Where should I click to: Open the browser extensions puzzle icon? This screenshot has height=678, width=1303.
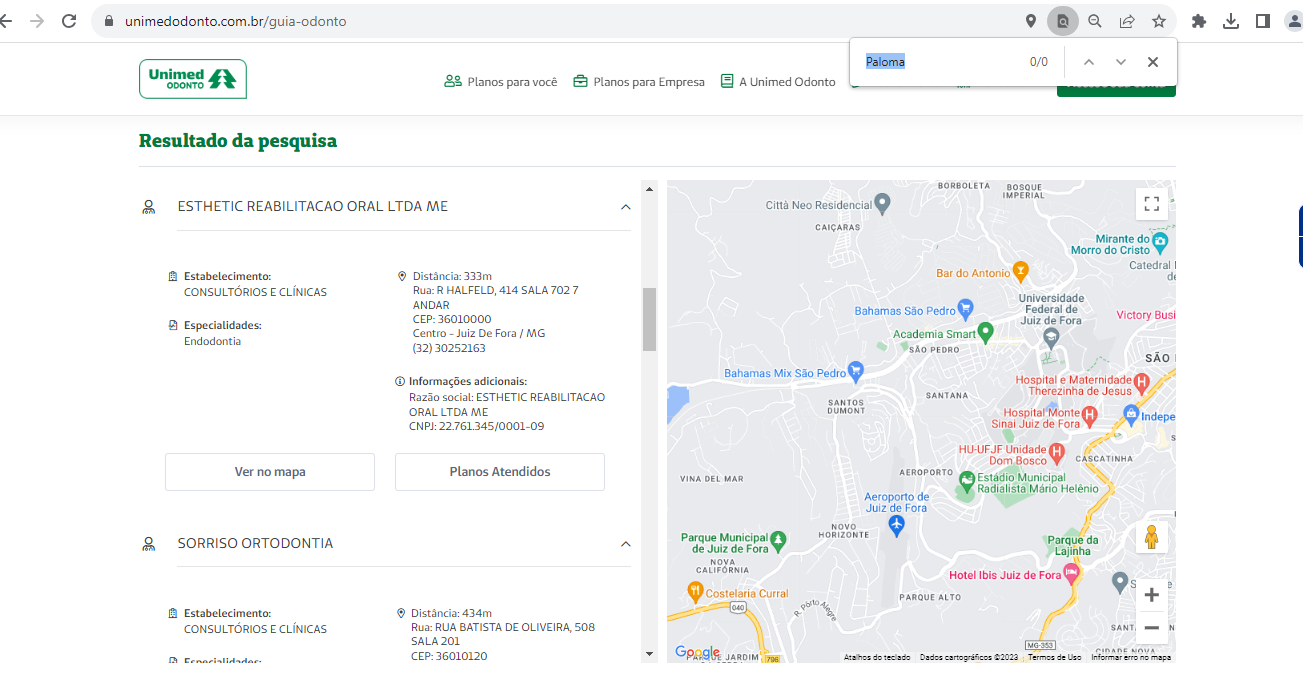(1199, 21)
